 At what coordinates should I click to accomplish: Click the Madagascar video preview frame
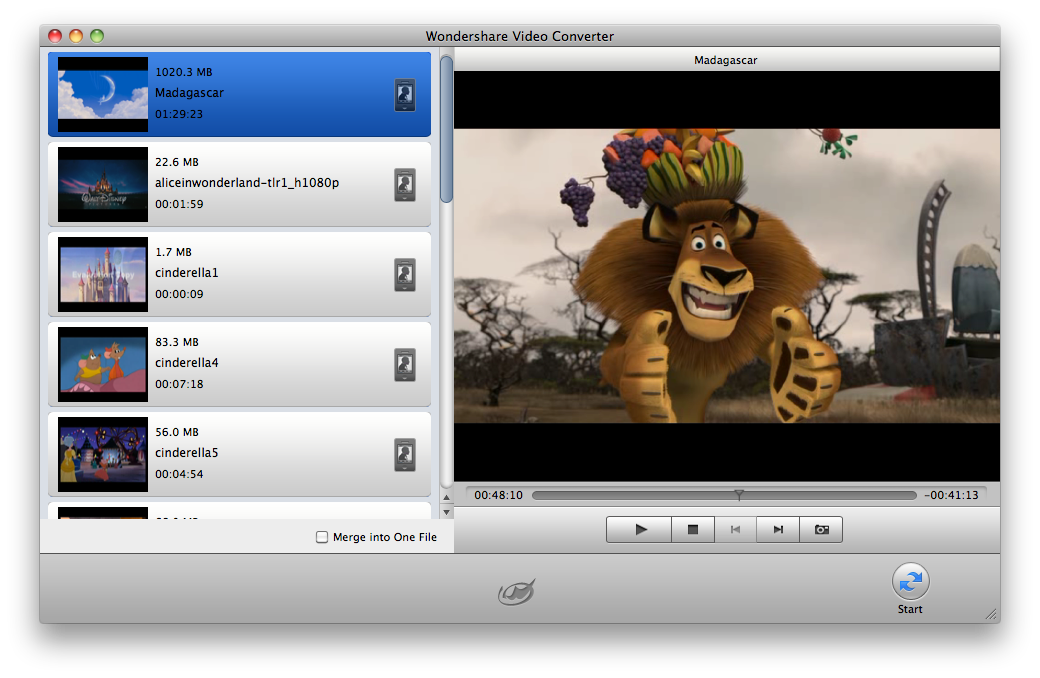click(x=727, y=276)
